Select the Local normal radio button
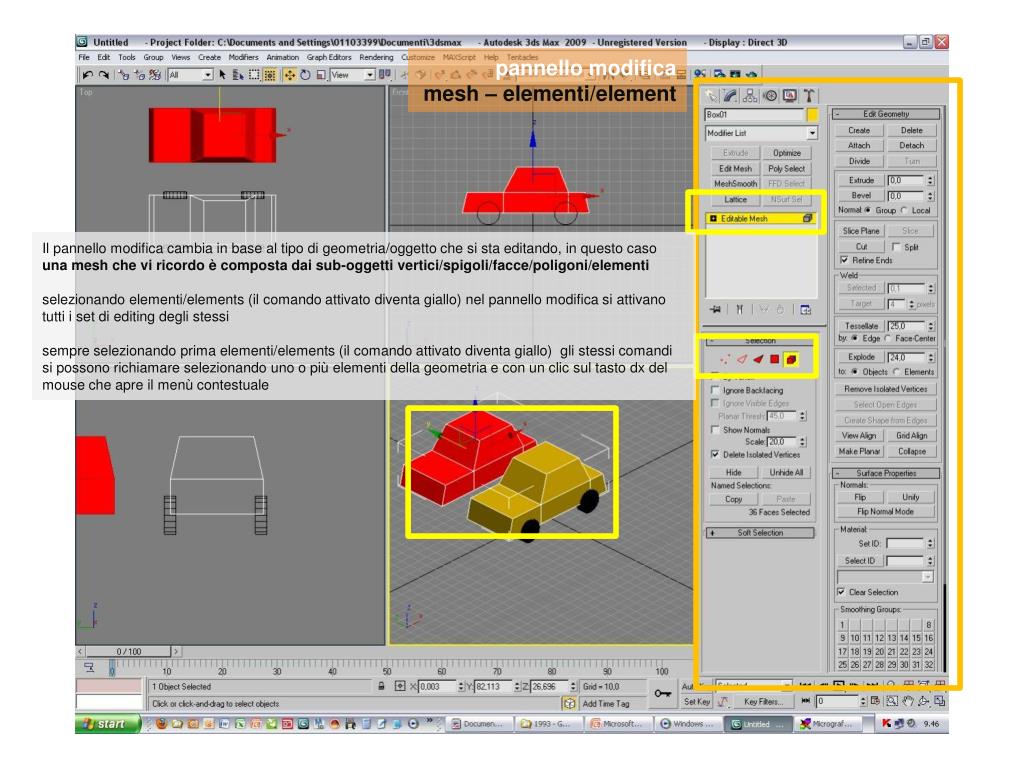1024x768 pixels. point(904,210)
